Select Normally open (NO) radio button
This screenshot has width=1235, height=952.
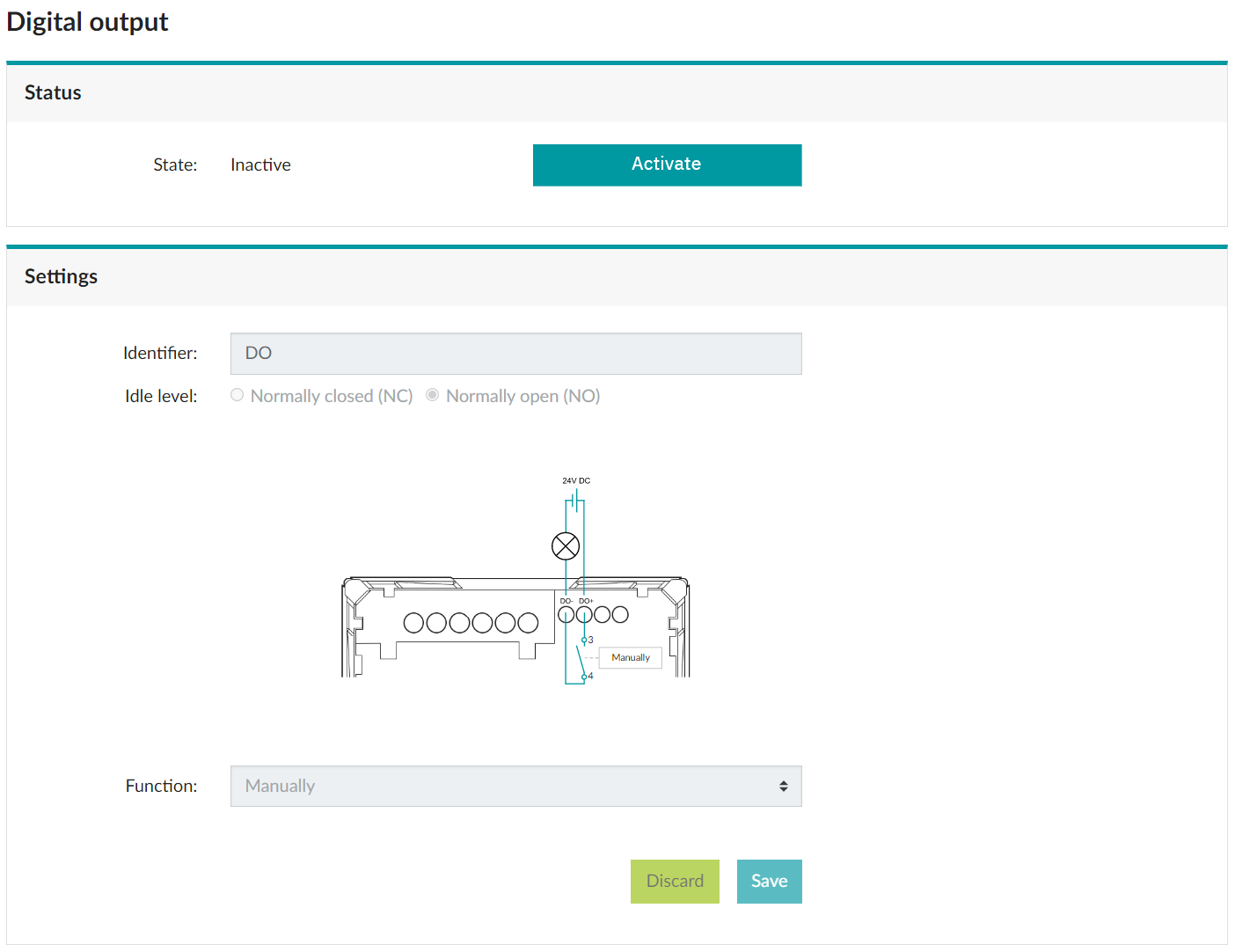click(433, 396)
